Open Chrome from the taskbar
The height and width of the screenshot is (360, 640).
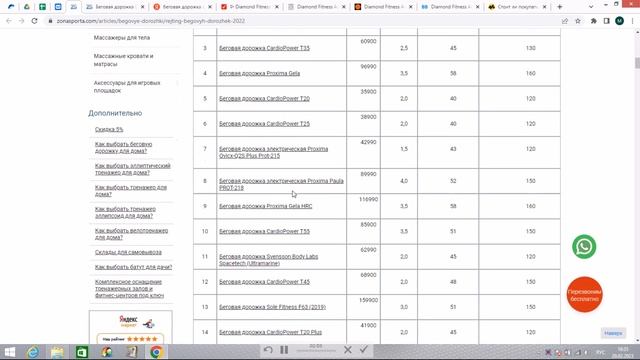click(x=156, y=352)
